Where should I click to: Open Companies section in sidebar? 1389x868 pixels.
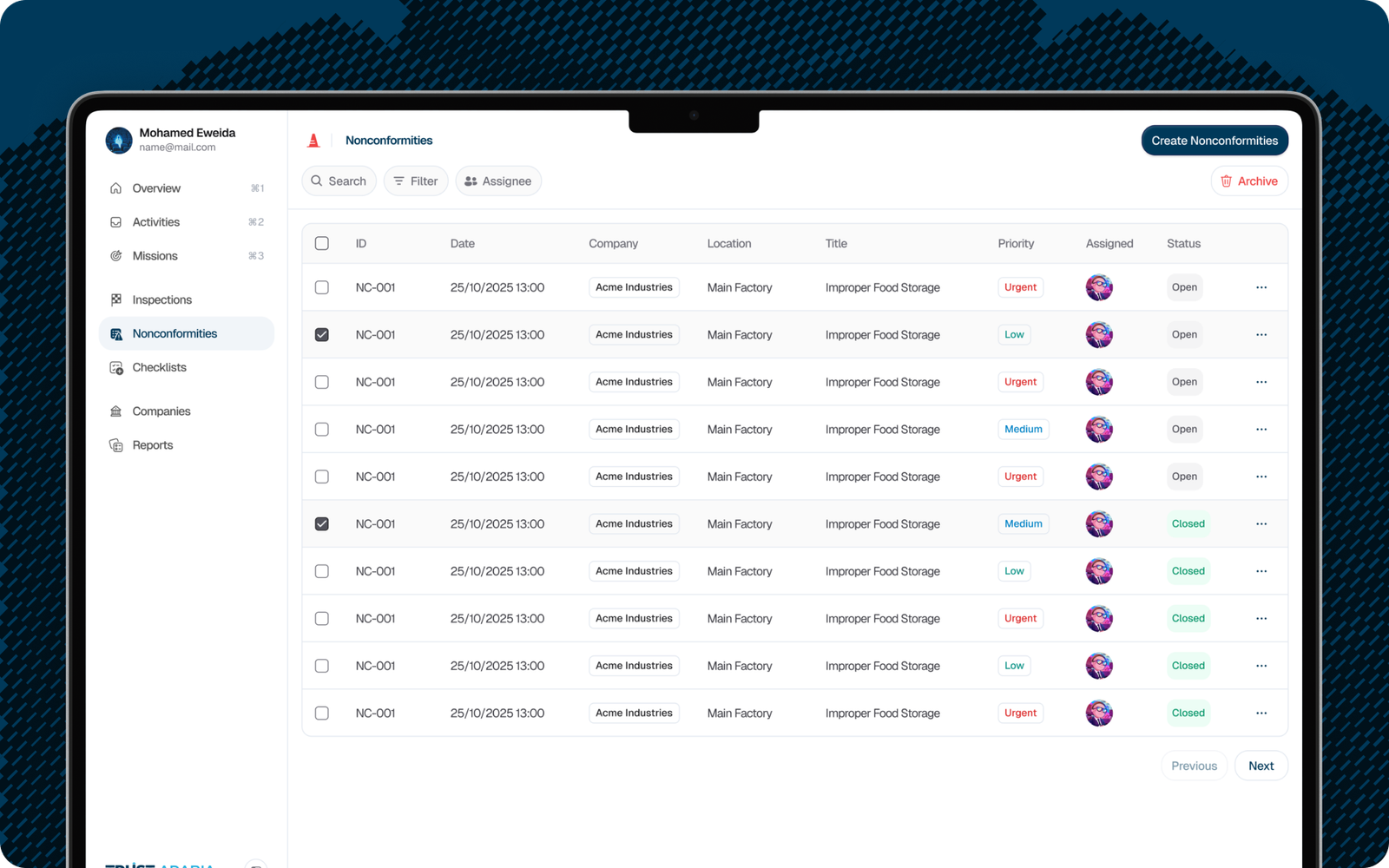click(187, 411)
